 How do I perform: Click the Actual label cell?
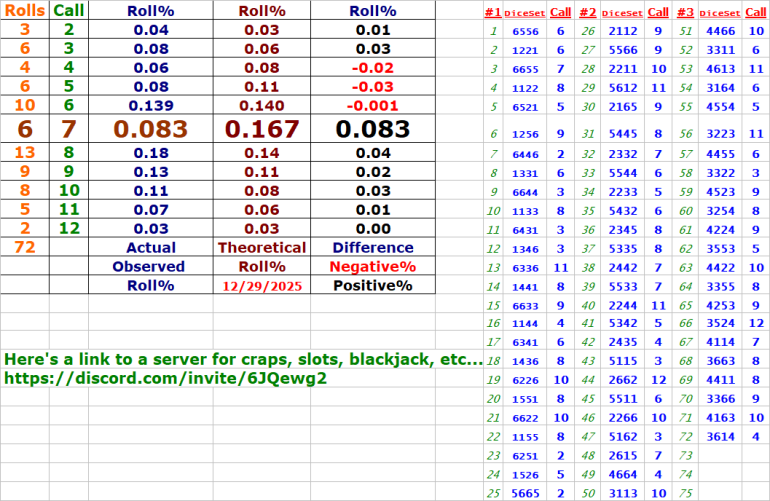[150, 247]
